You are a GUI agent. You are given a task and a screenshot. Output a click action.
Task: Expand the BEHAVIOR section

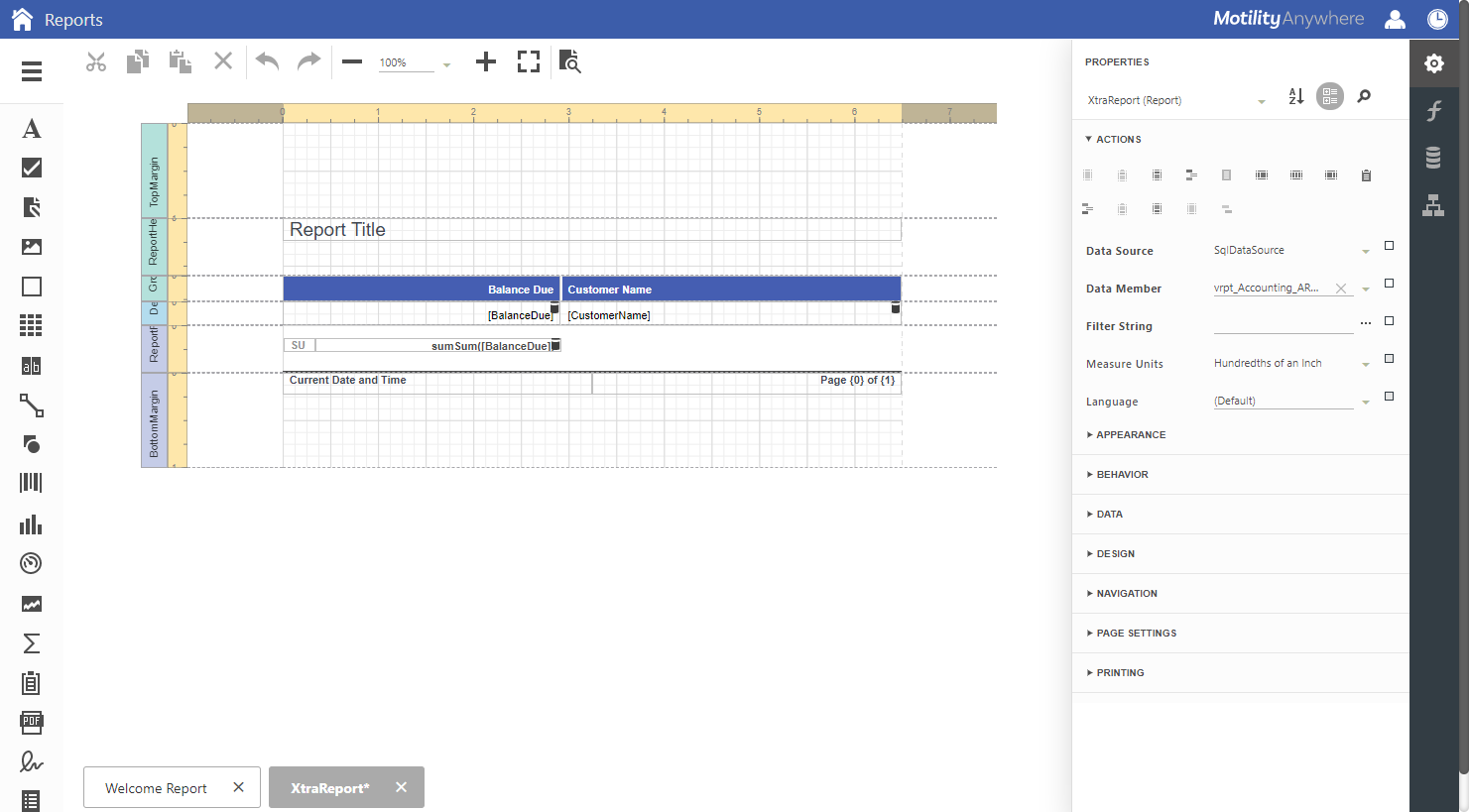click(1117, 475)
